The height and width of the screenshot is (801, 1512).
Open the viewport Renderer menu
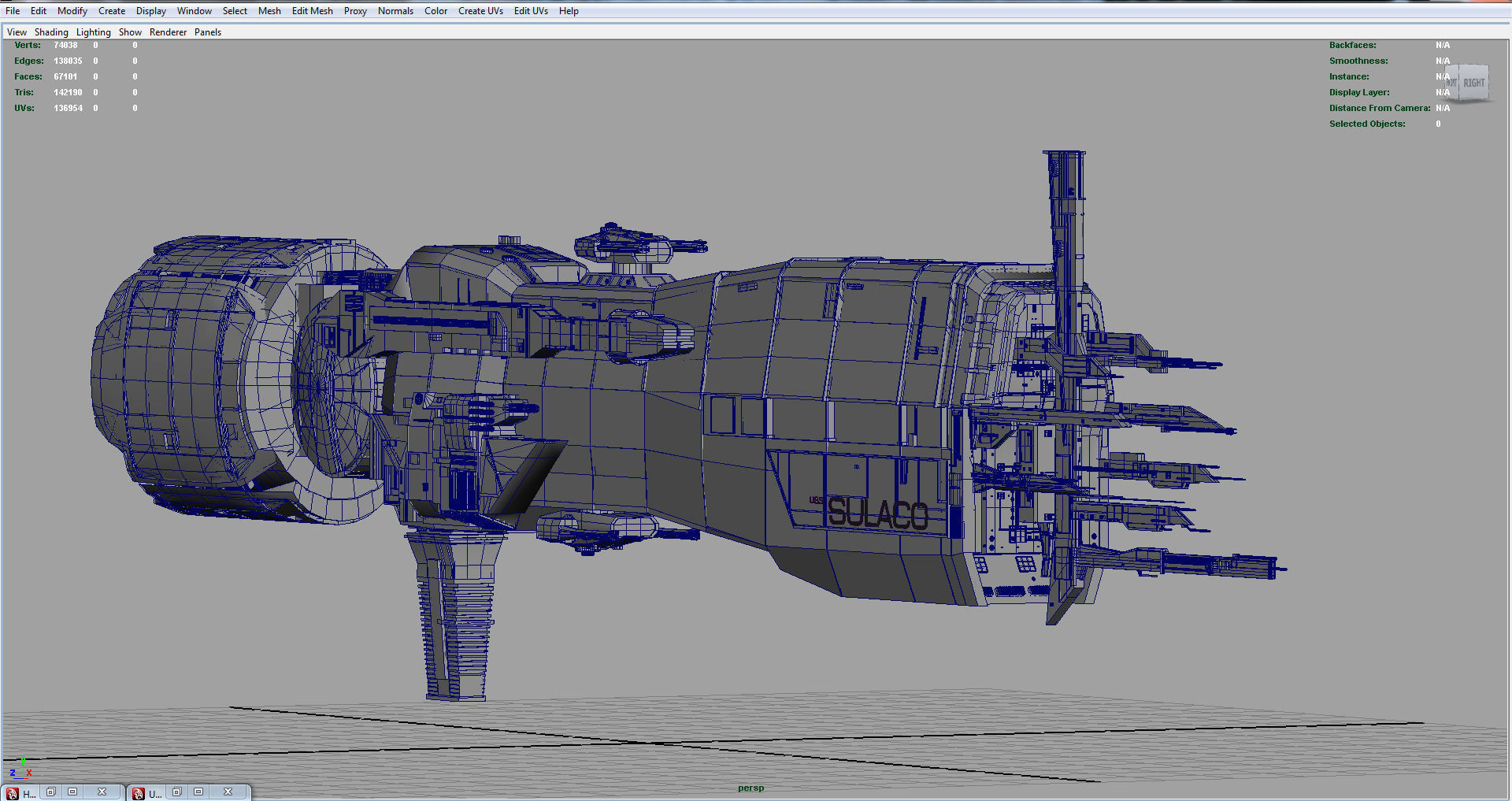tap(169, 32)
